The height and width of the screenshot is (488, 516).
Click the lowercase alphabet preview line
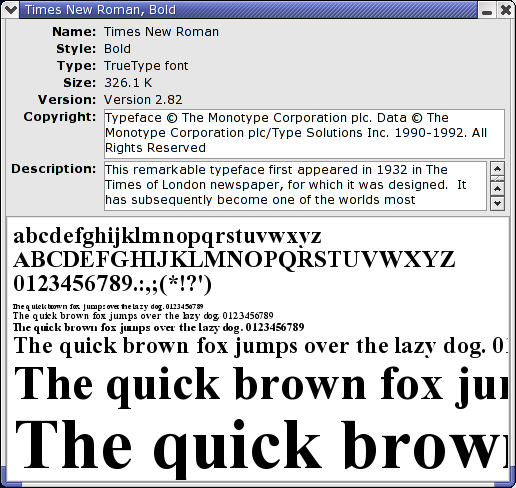point(167,236)
